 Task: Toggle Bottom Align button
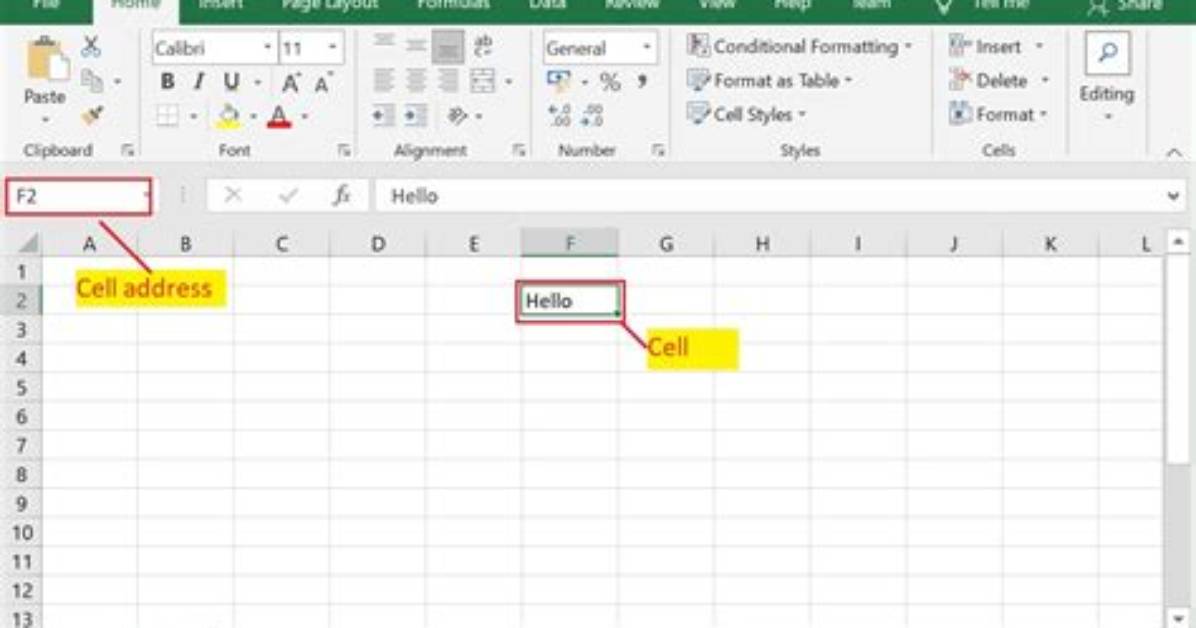[448, 47]
